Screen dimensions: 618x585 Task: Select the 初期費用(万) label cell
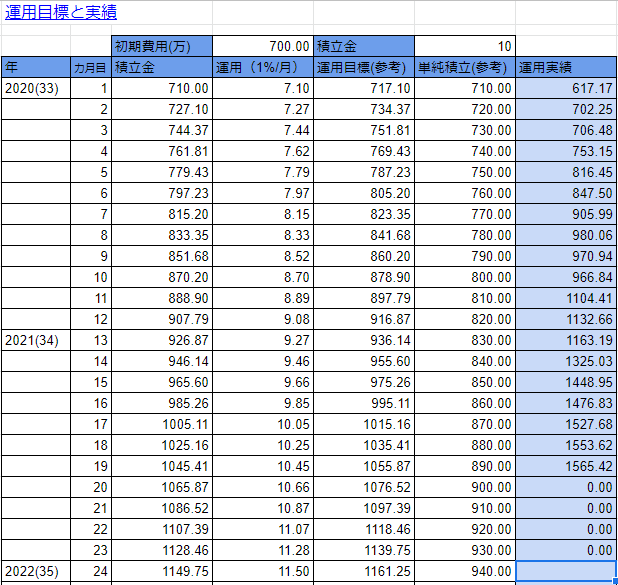click(x=161, y=46)
